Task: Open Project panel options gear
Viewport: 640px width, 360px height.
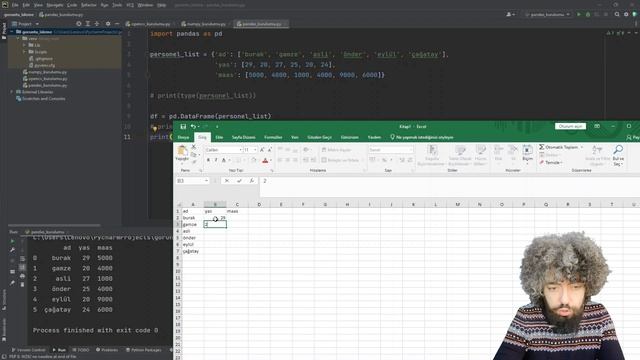Action: tap(108, 24)
